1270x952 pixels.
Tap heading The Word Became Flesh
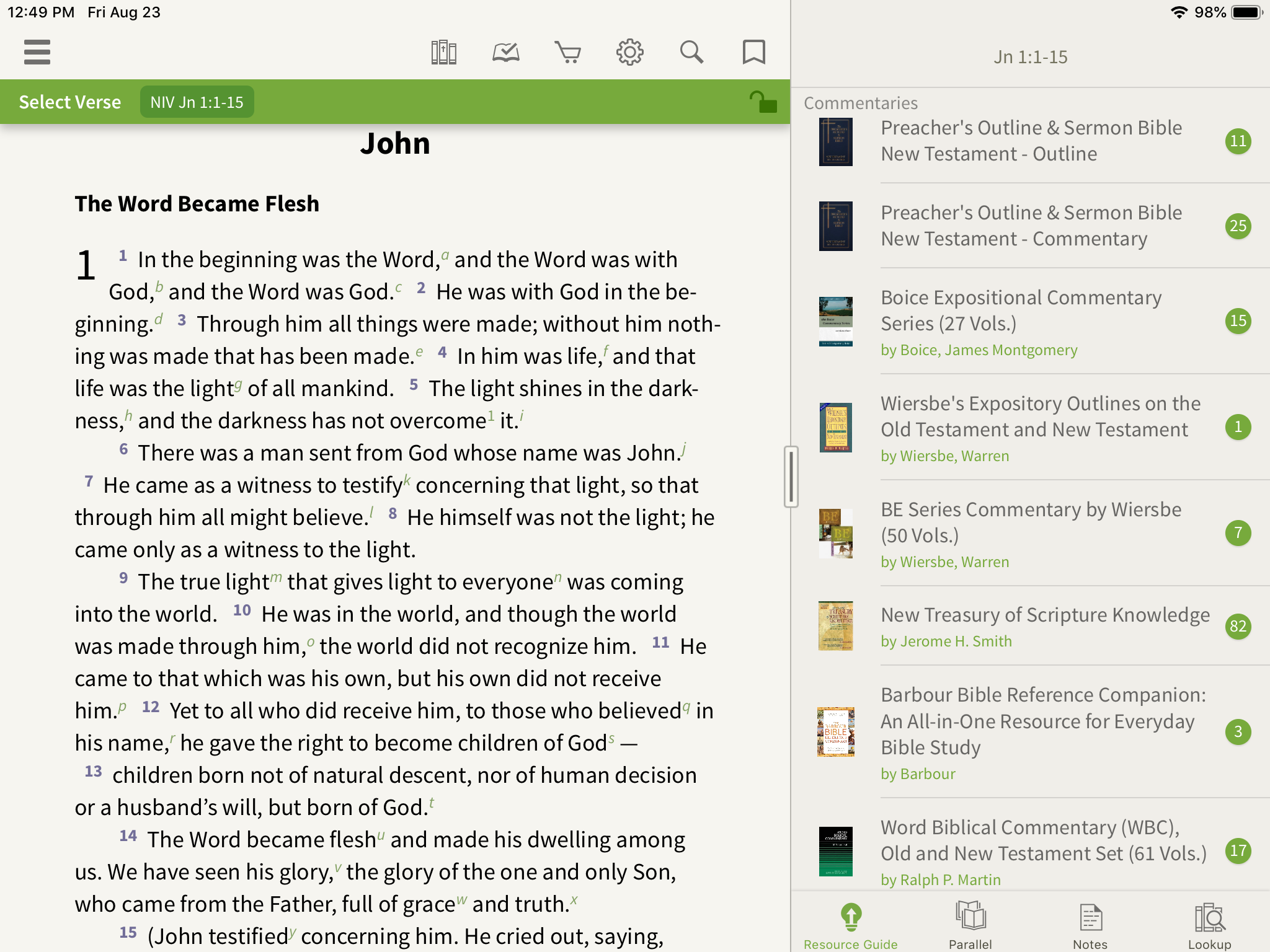(x=197, y=204)
